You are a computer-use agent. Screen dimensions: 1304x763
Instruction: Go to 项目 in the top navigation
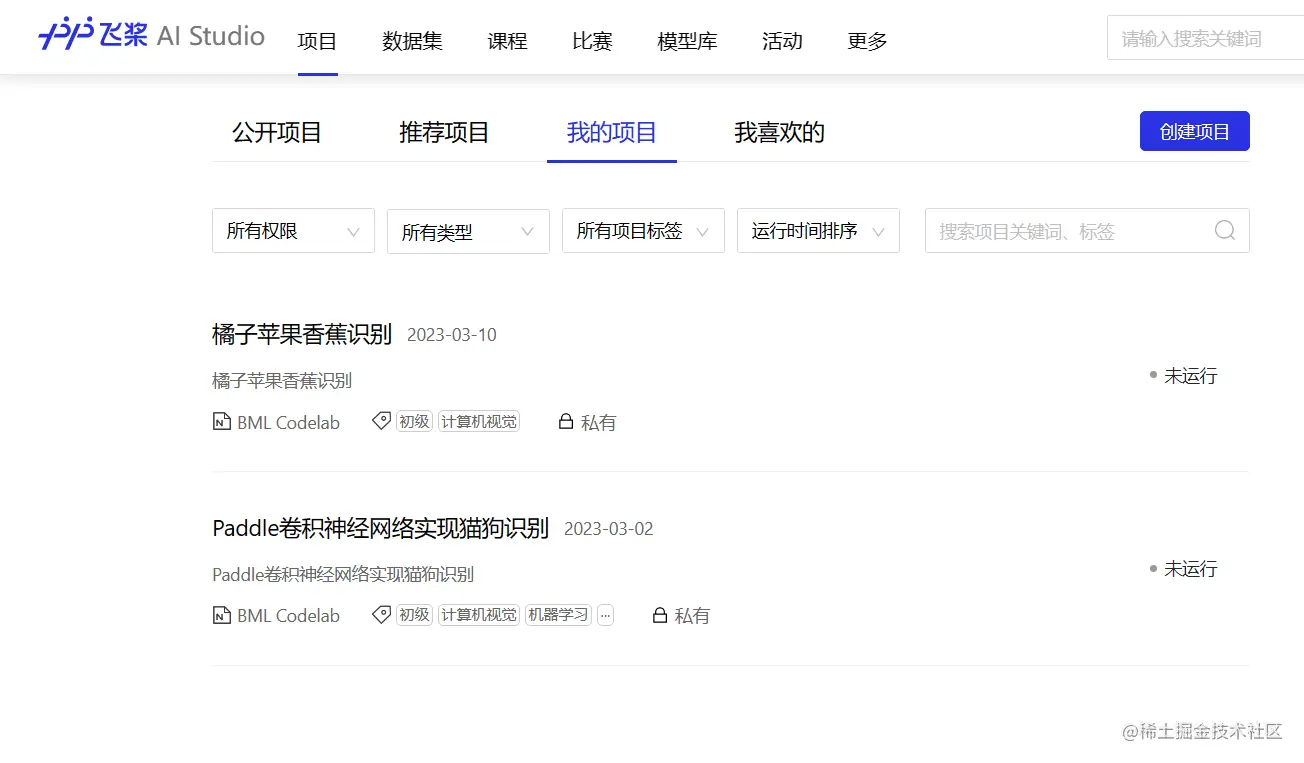click(x=318, y=41)
